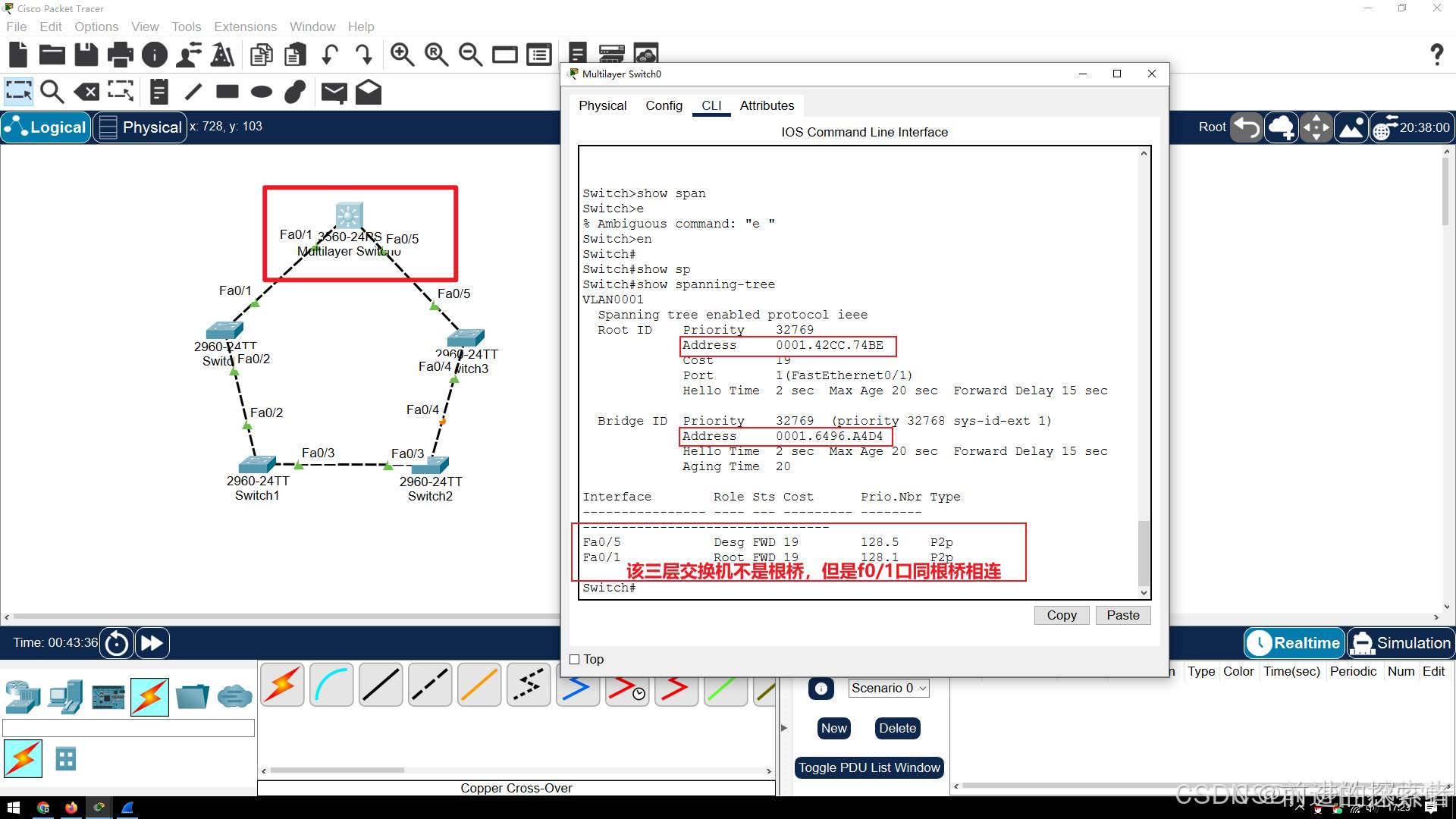Click the Switch2 device in the topology
This screenshot has width=1456, height=819.
click(x=430, y=465)
